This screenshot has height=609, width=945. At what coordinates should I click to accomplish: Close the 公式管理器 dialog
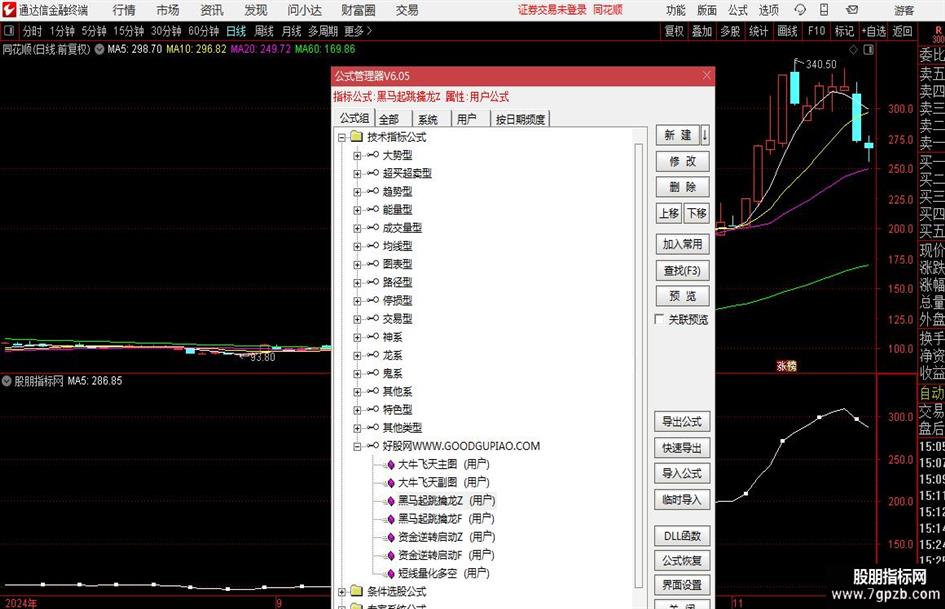tap(707, 75)
